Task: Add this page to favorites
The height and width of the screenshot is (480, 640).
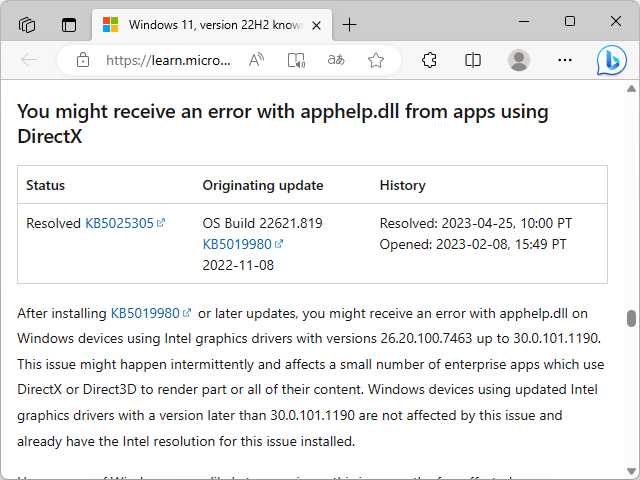Action: [376, 60]
